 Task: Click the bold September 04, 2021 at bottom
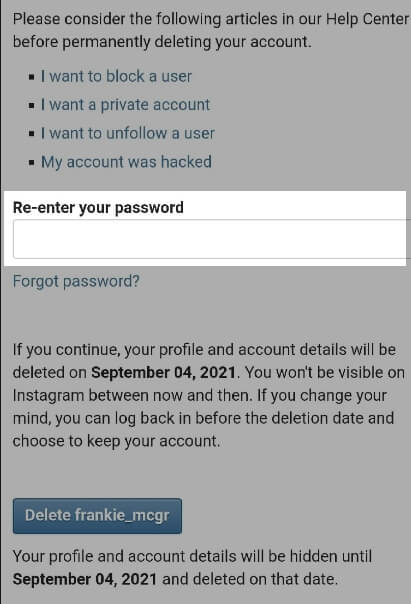[85, 579]
